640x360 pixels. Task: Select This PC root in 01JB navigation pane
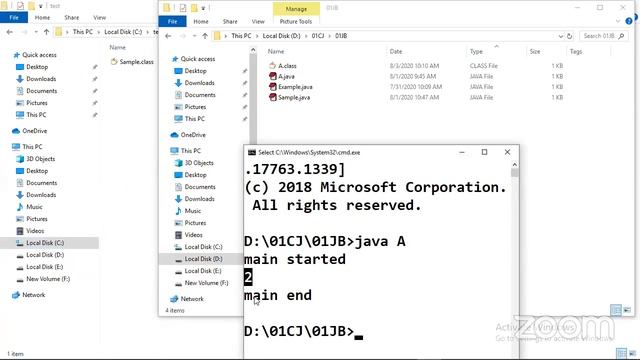[191, 151]
